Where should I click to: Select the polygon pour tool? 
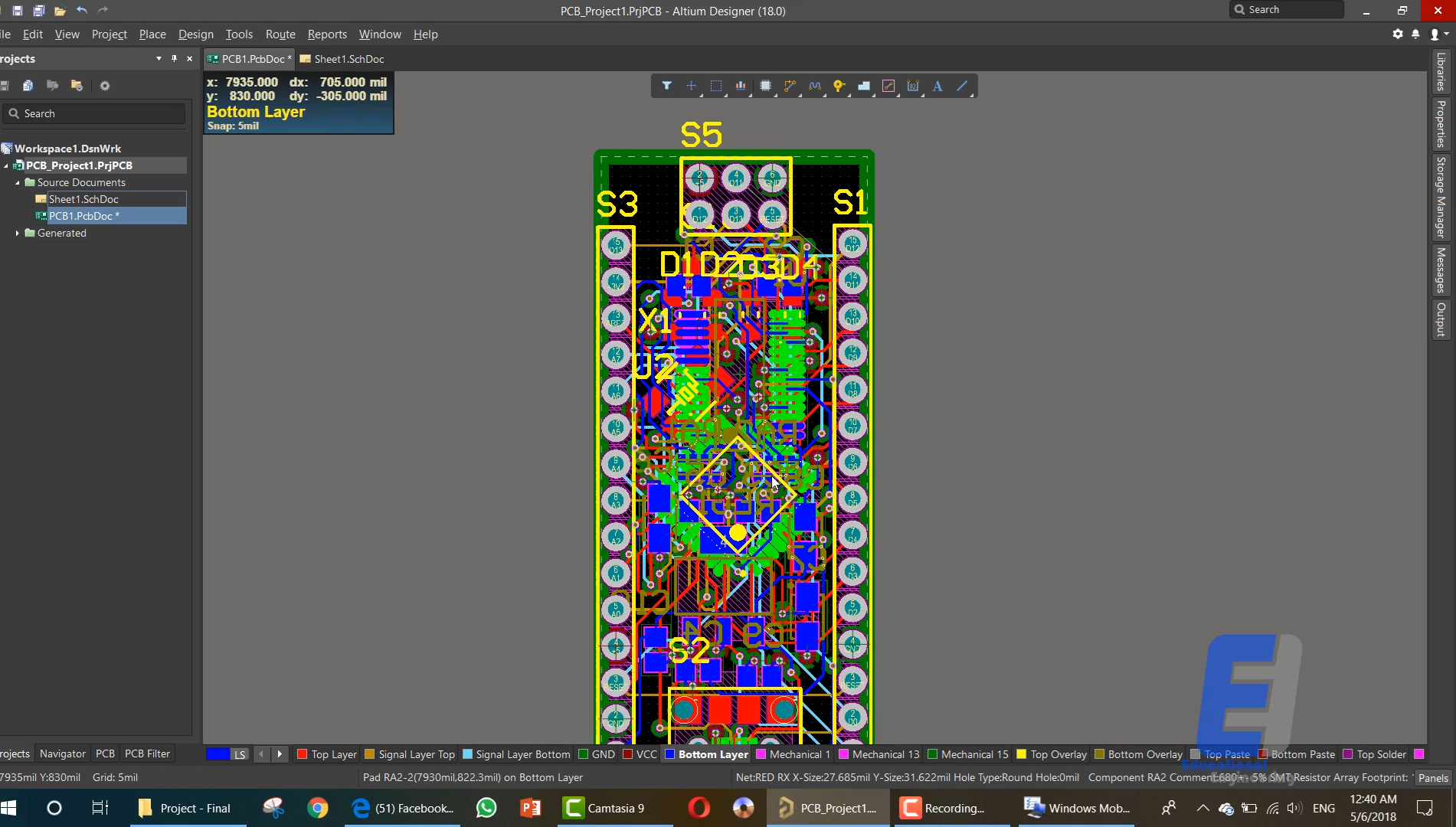[863, 86]
